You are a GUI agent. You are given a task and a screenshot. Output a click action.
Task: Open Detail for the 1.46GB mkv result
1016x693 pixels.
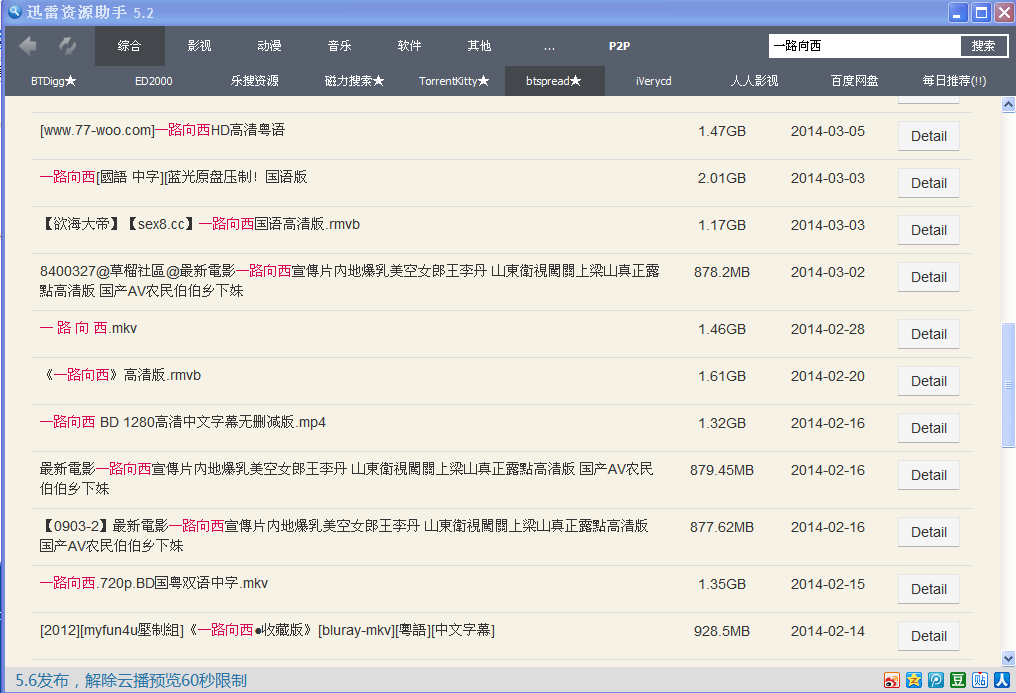tap(929, 334)
